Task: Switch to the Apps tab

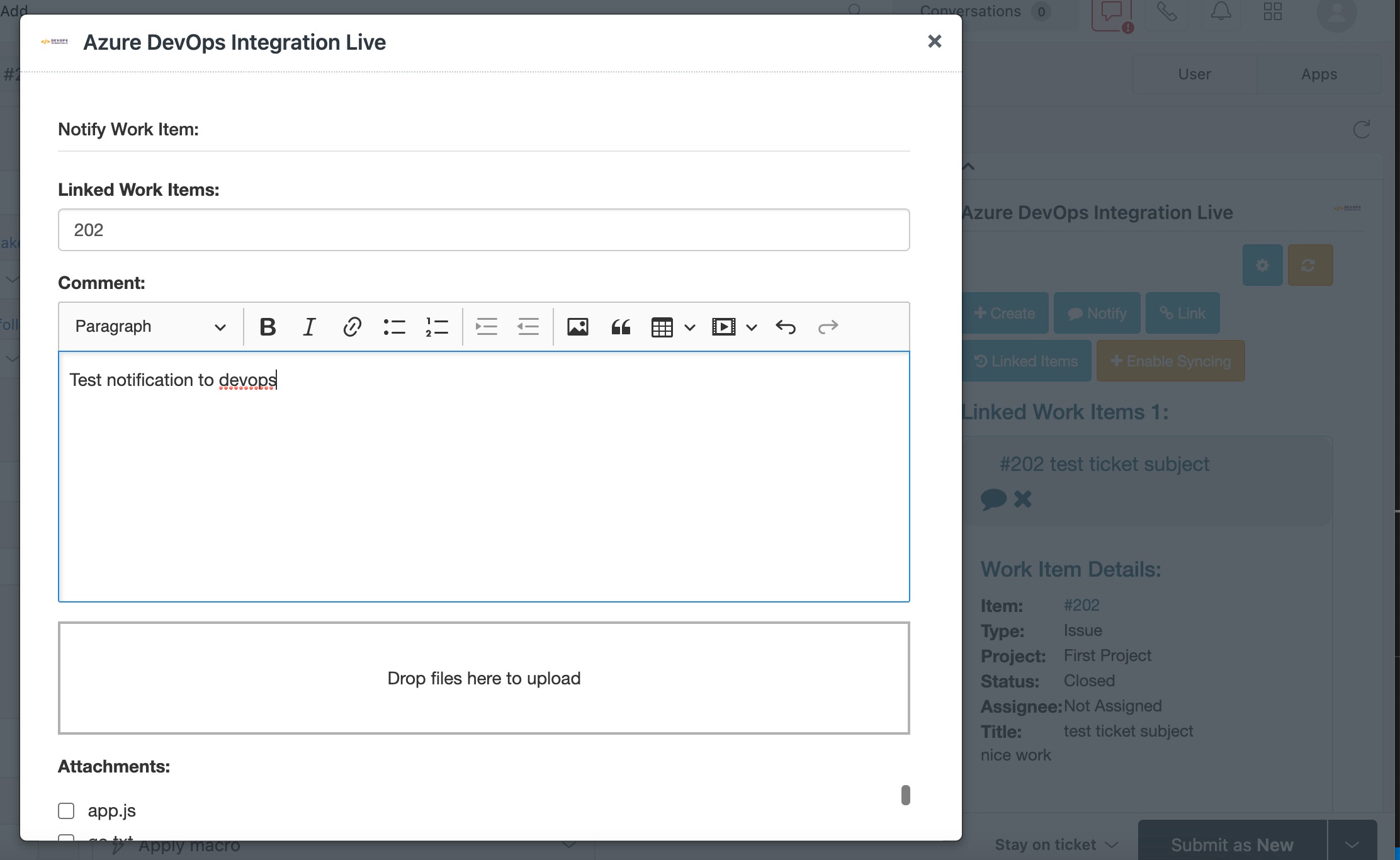Action: coord(1319,74)
